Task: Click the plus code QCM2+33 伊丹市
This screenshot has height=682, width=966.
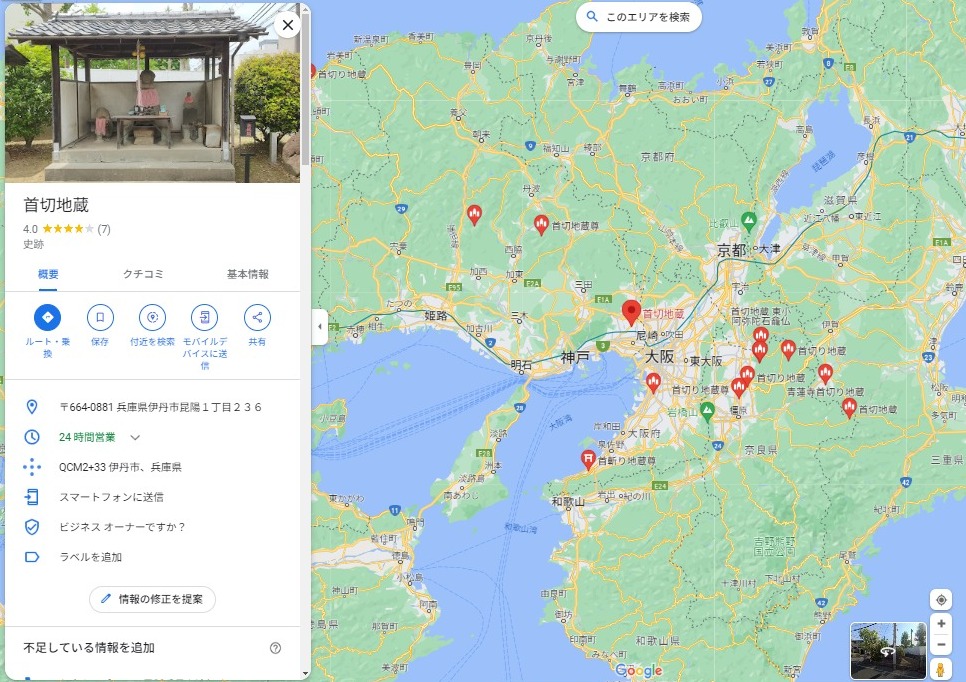Action: (120, 467)
